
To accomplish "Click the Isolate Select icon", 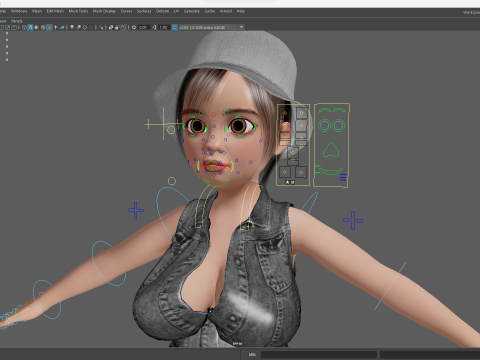I will (101, 27).
